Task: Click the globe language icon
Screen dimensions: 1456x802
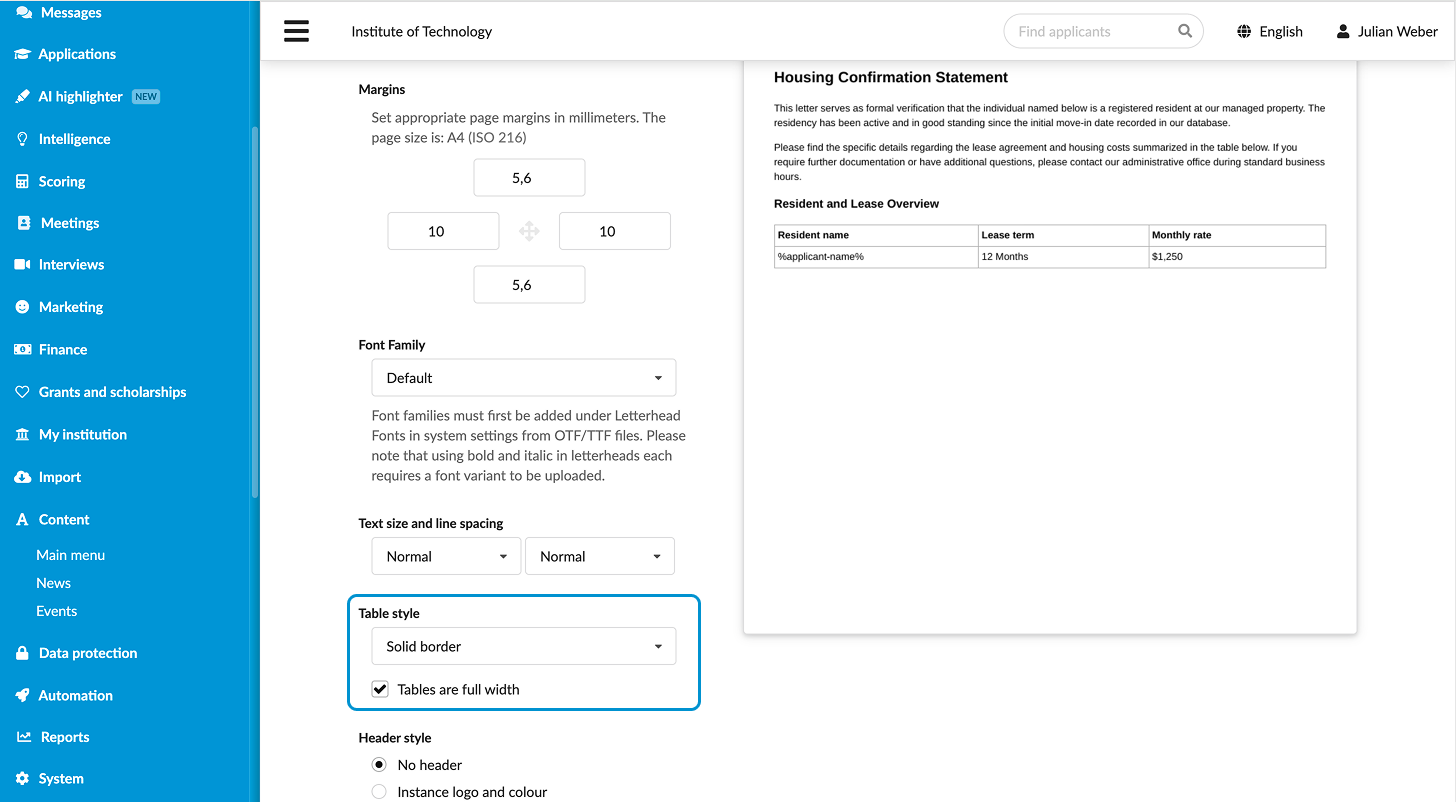Action: point(1244,31)
